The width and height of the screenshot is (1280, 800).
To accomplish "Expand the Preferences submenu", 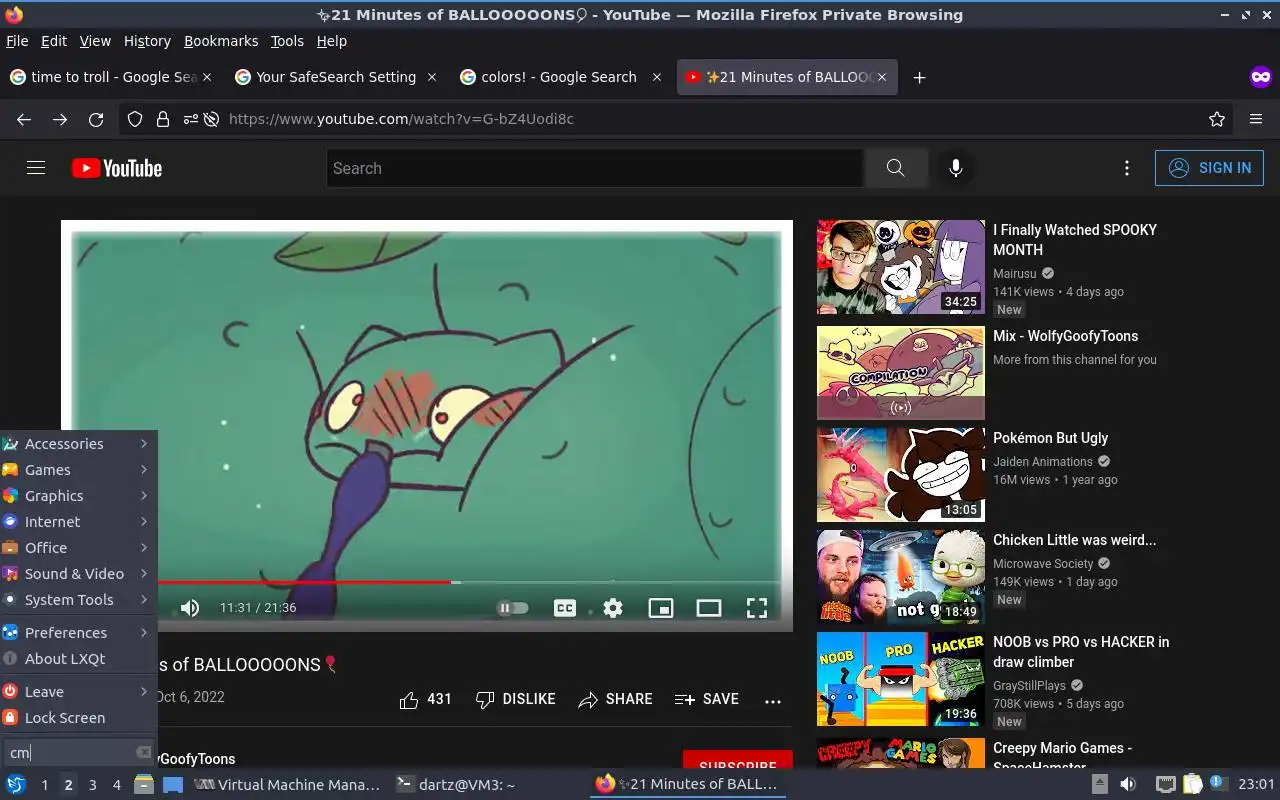I will coord(78,633).
